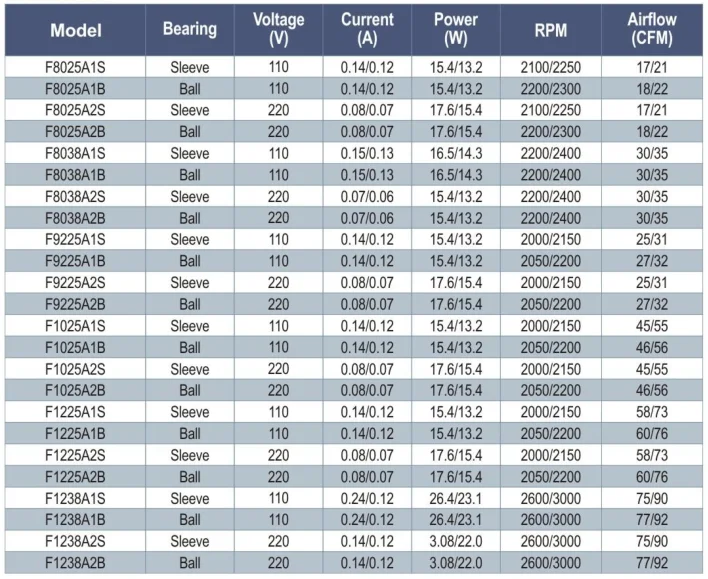Click the RPM column header
Viewport: 708px width, 579px height.
550,30
